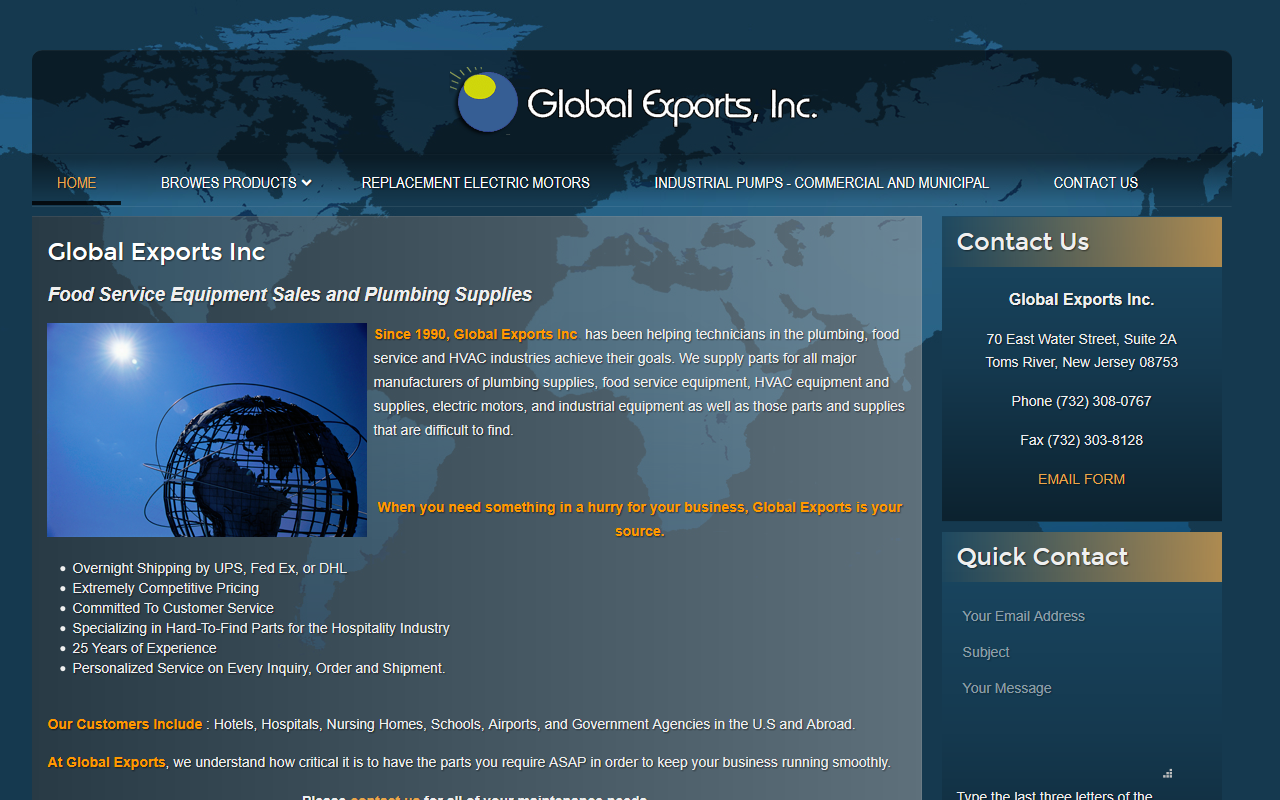This screenshot has width=1280, height=800.
Task: Click 'Personalized Service on Every Inquiry' bullet
Action: coord(259,668)
